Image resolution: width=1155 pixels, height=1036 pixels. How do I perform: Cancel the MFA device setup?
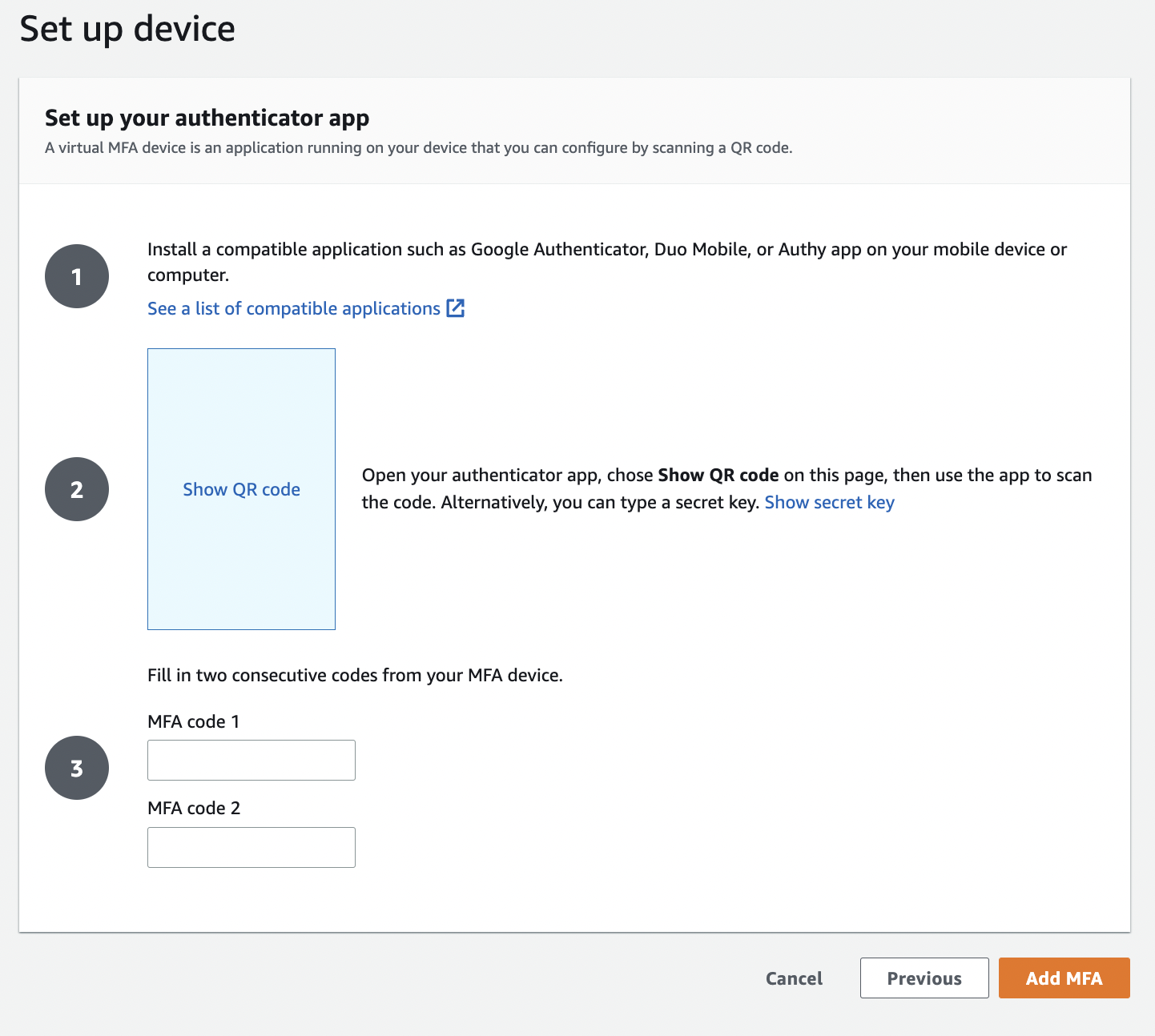click(794, 978)
